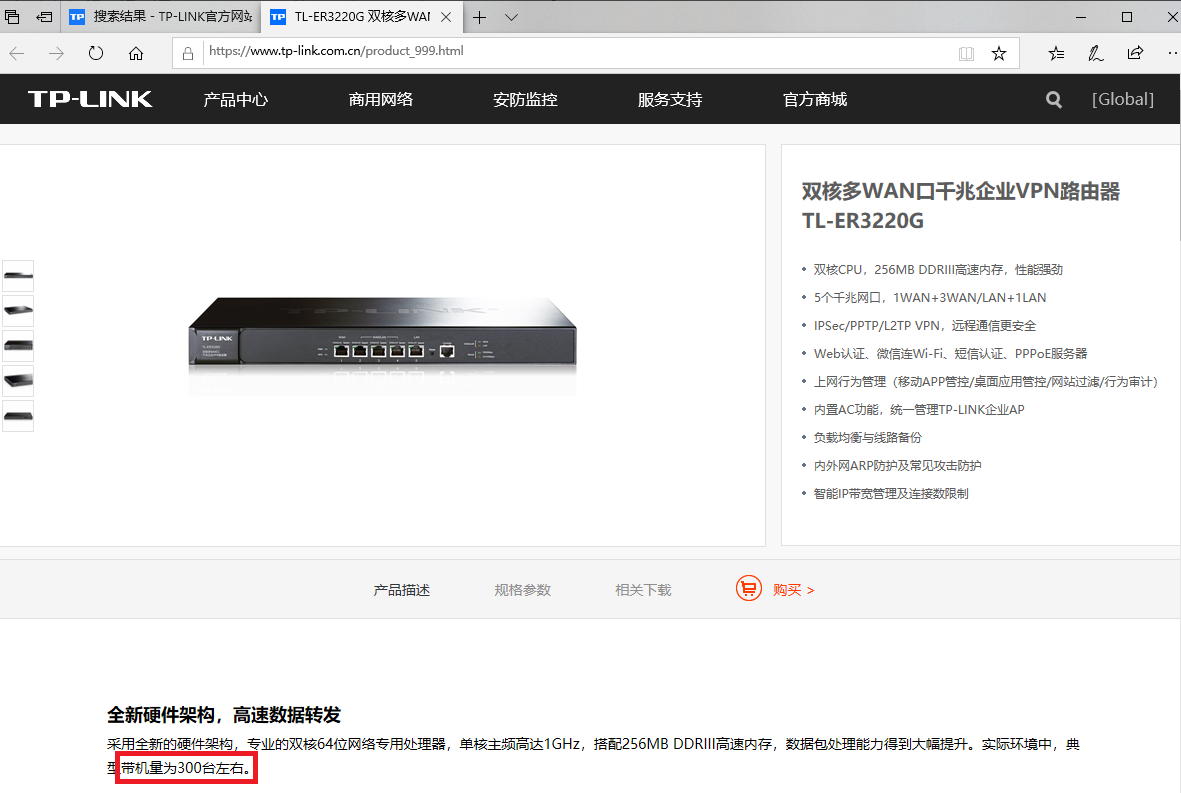Show tab previews chevron
The image size is (1181, 793).
point(511,17)
